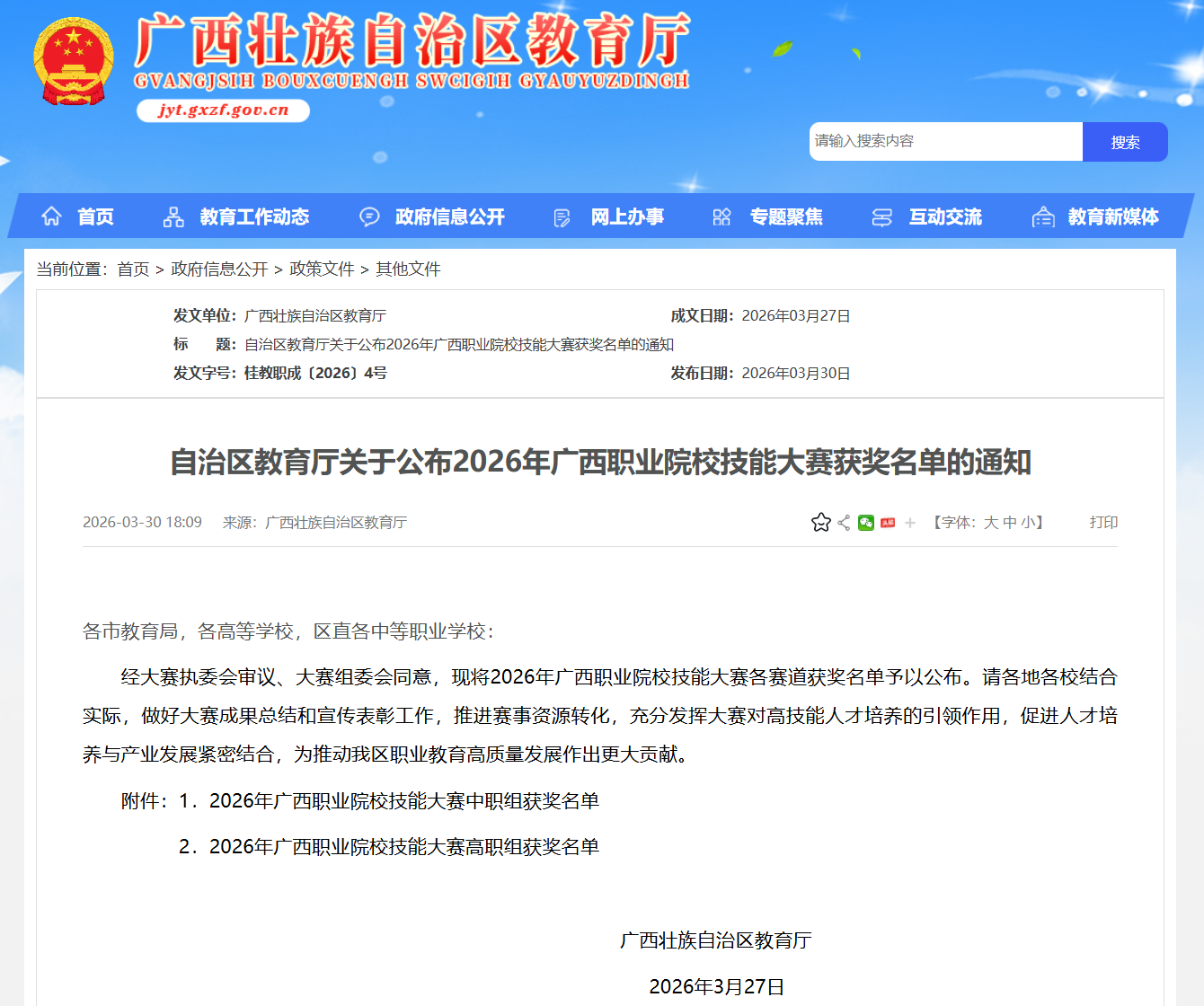
Task: Open the 教育工作动态 menu
Action: click(x=254, y=217)
